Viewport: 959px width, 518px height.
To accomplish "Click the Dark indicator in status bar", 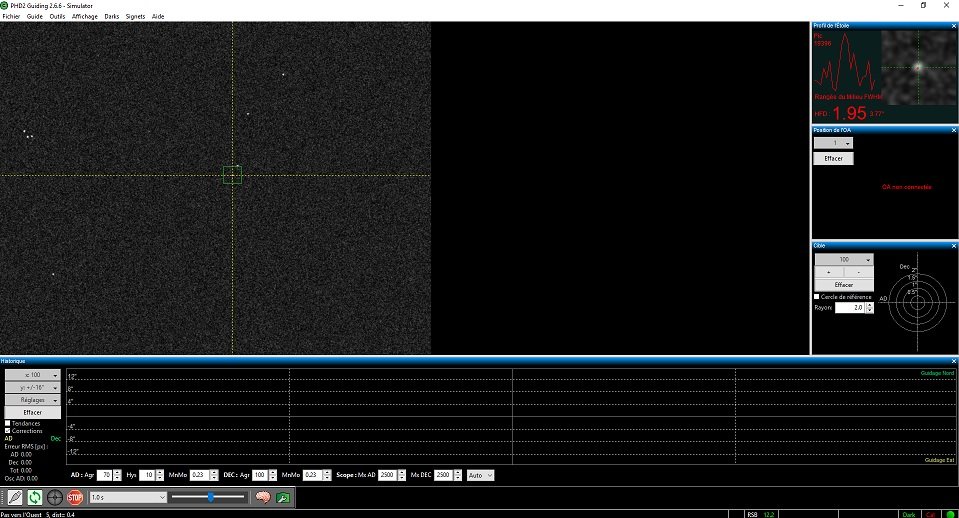I will pos(909,514).
